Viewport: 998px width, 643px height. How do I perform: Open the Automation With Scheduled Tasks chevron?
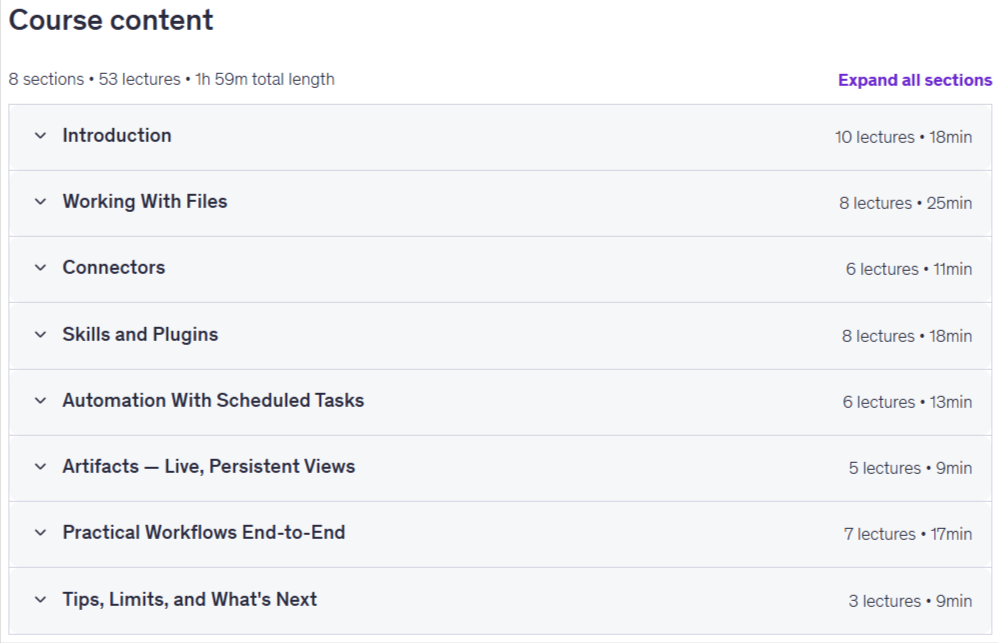(x=40, y=401)
